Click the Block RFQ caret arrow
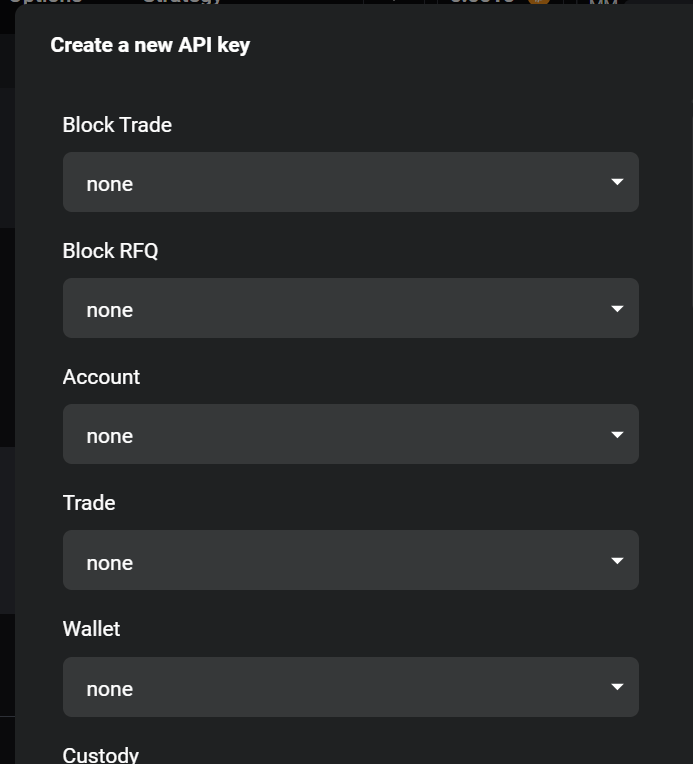The width and height of the screenshot is (693, 764). 617,308
